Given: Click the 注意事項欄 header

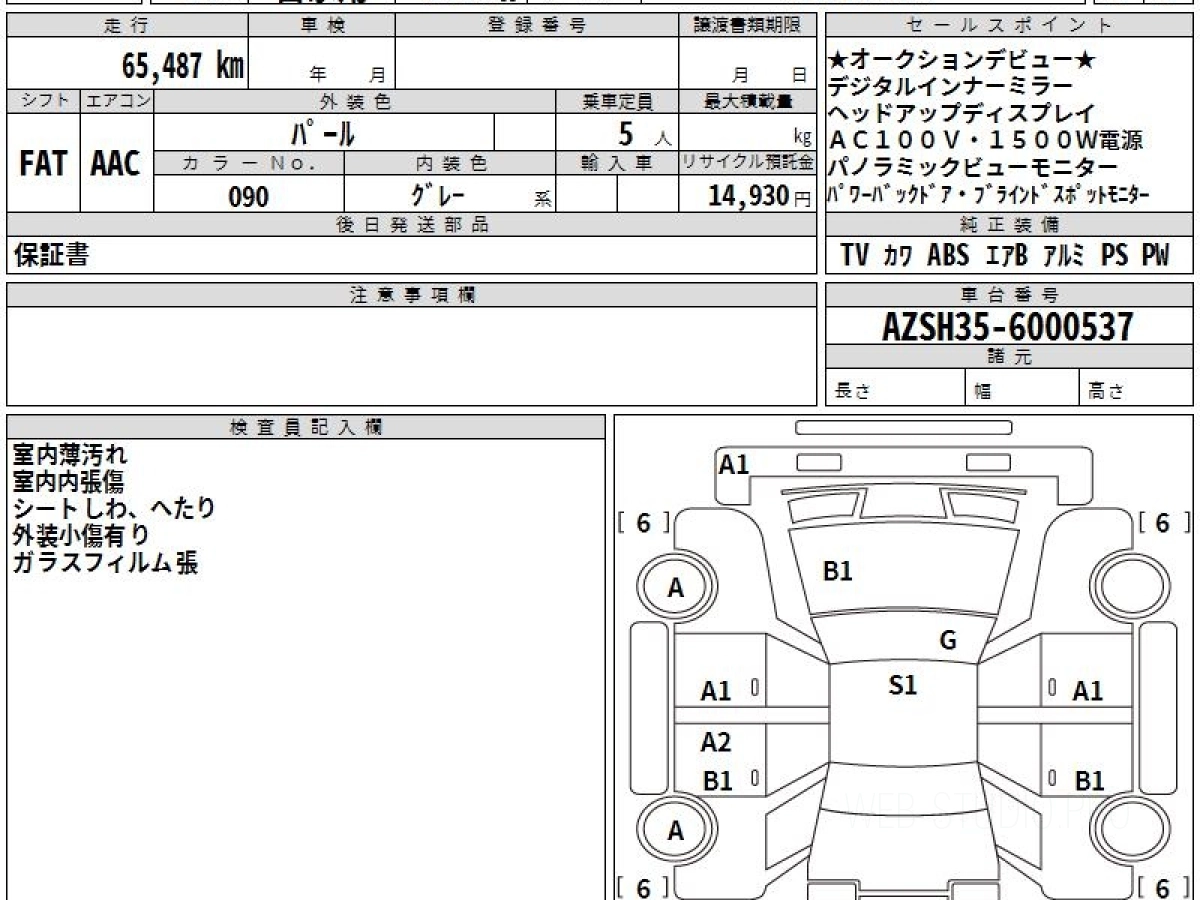Looking at the screenshot, I should tap(412, 295).
